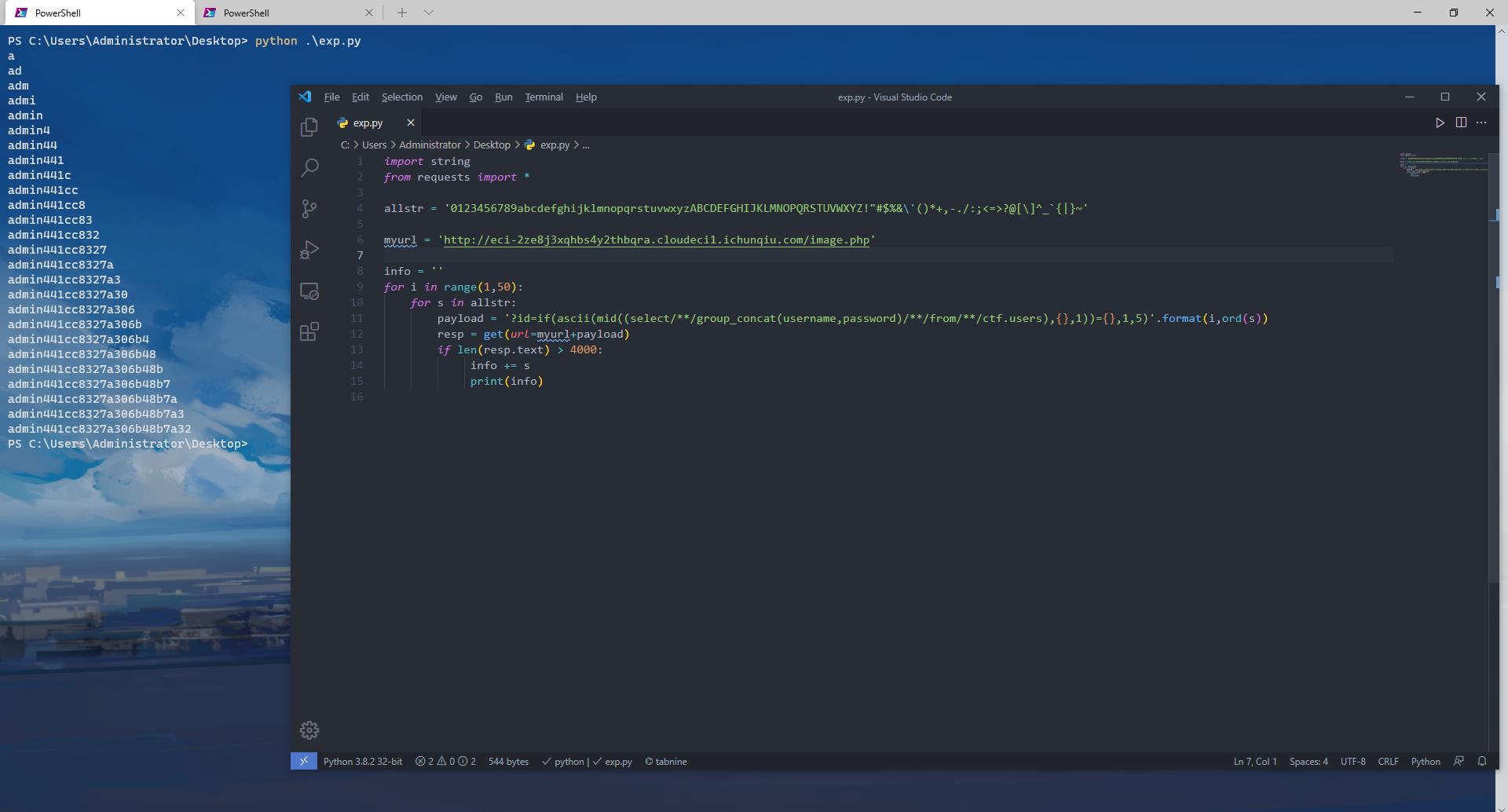1508x812 pixels.
Task: Select Python 3.8.2 32-bit interpreter
Action: tap(363, 762)
